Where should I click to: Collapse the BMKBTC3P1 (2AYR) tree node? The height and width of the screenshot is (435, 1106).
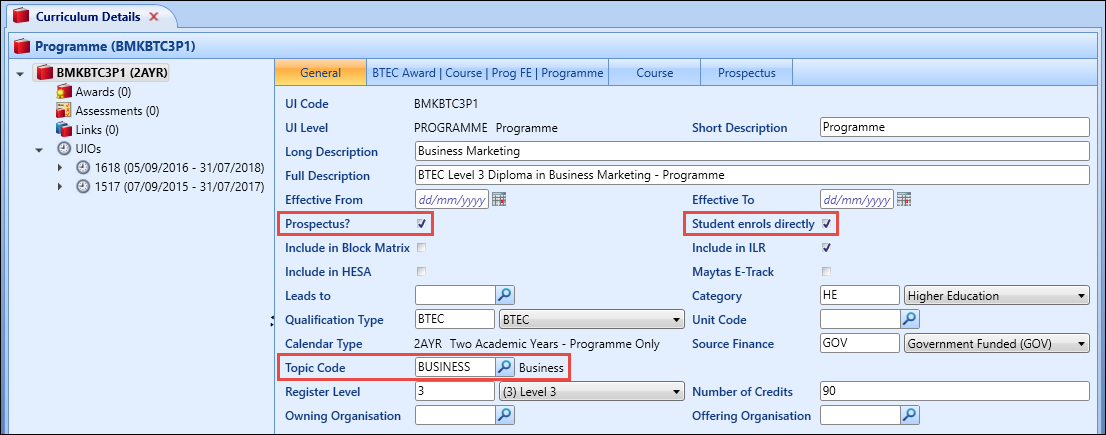18,72
